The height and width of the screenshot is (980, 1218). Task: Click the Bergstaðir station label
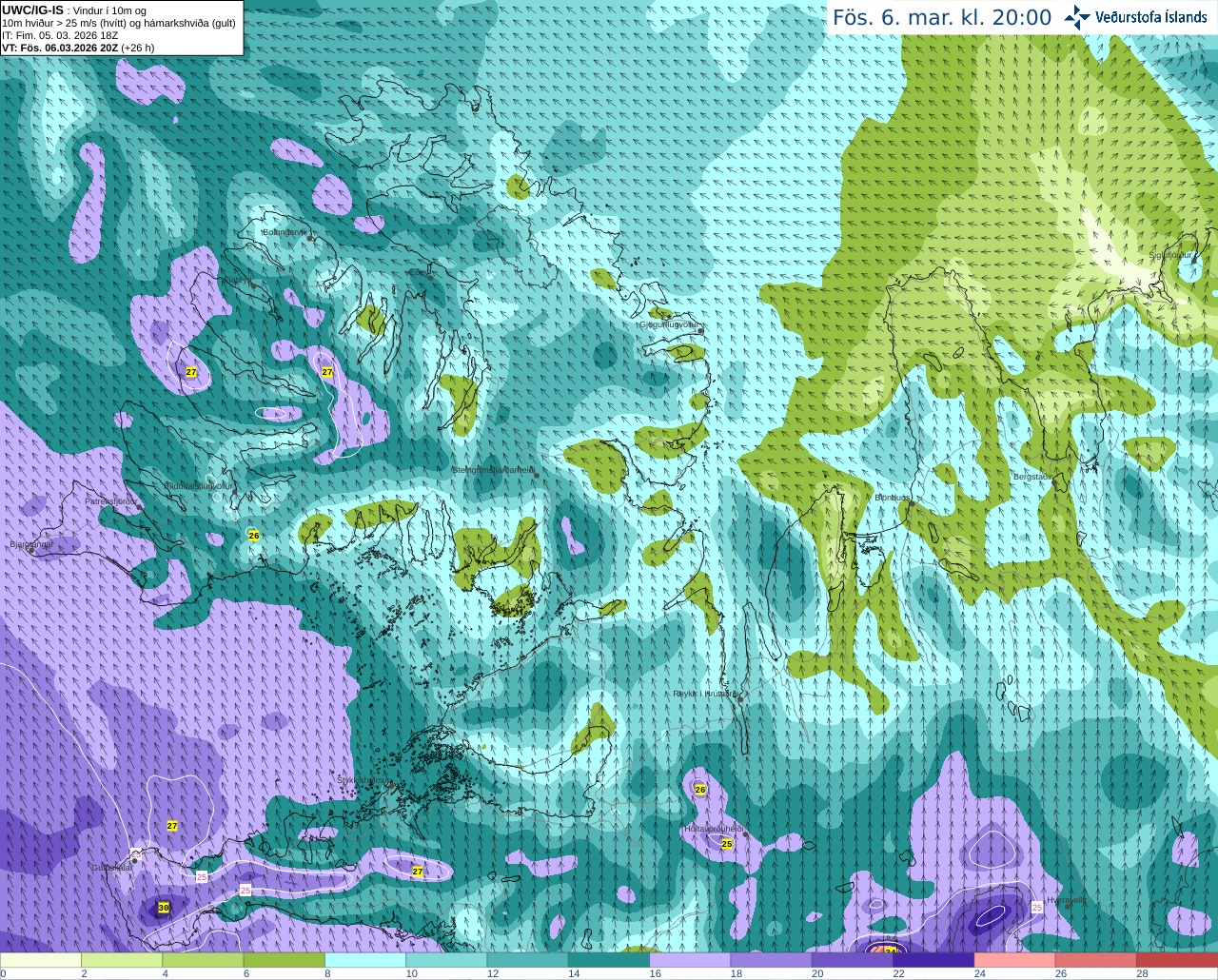point(1031,477)
